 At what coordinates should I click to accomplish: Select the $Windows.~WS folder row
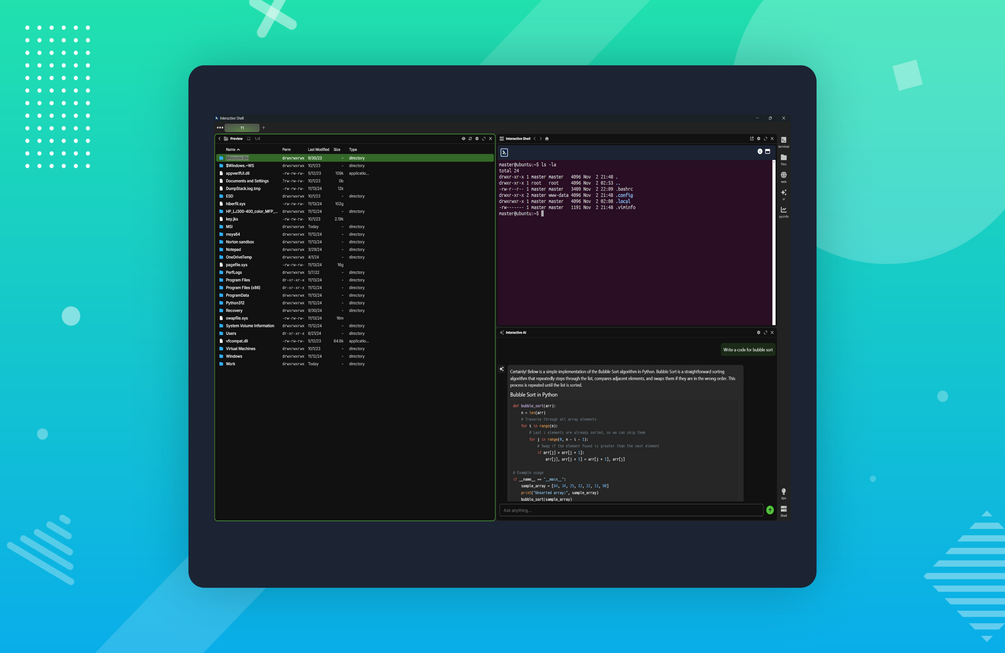354,165
